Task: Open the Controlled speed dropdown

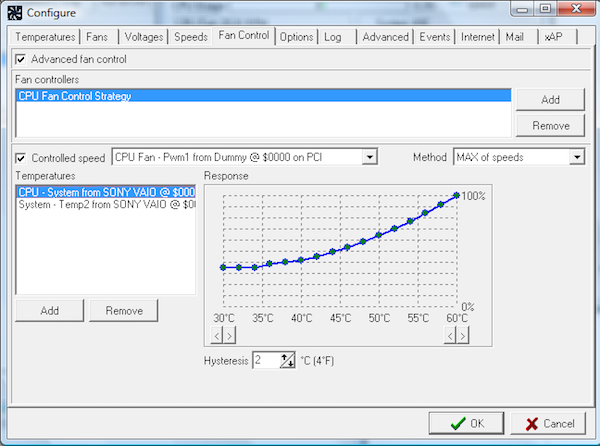Action: click(x=370, y=157)
